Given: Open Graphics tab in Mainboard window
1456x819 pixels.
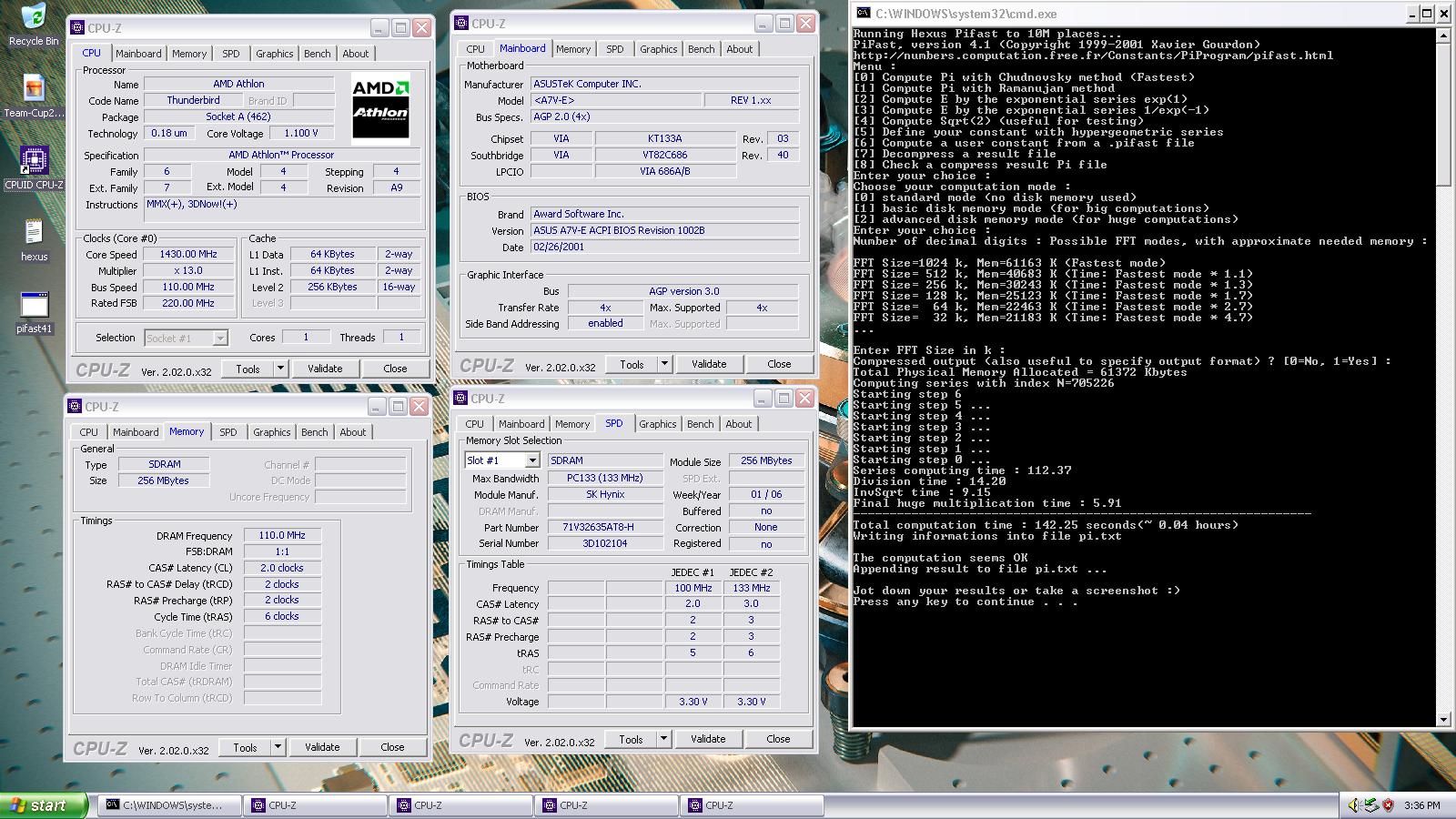Looking at the screenshot, I should 658,49.
